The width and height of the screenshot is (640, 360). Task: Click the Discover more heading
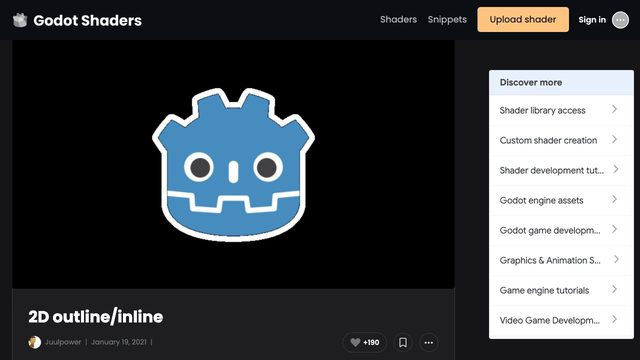tap(531, 82)
